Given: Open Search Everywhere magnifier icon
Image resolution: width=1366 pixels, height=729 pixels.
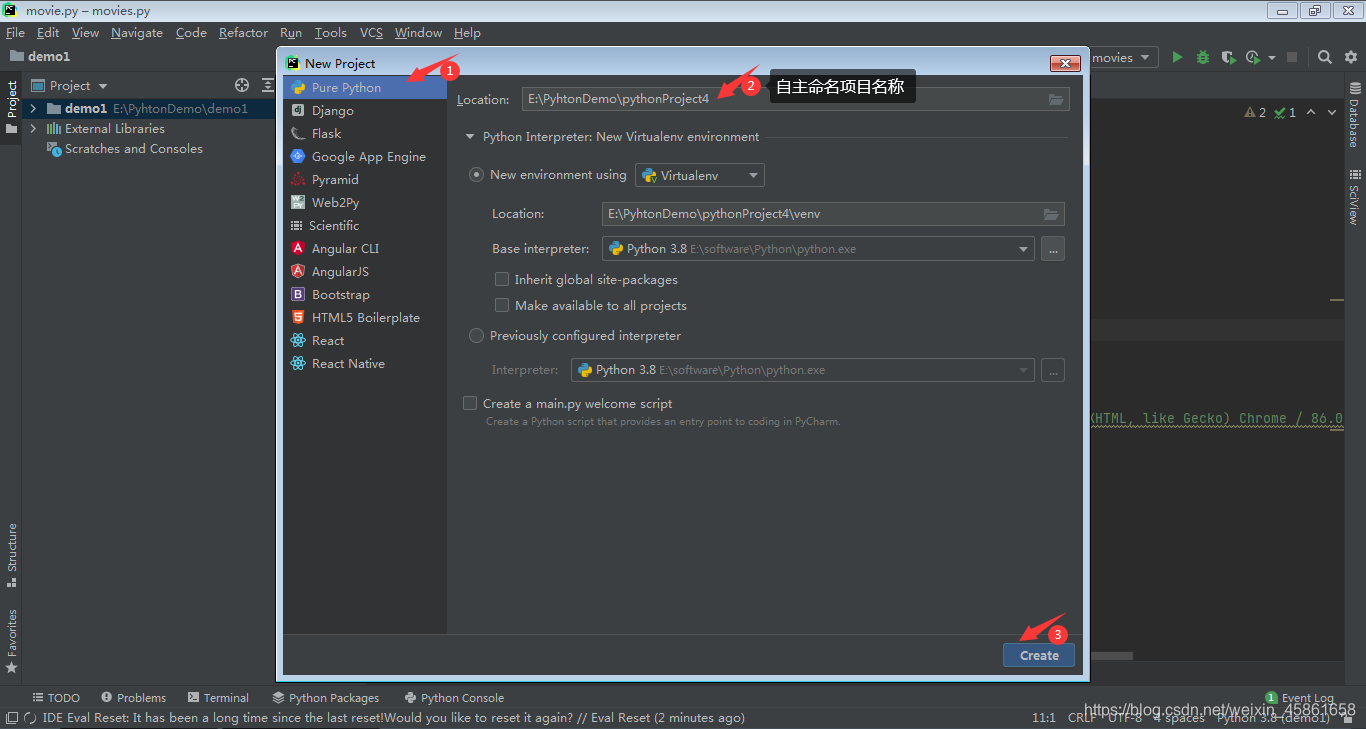Looking at the screenshot, I should (x=1324, y=58).
